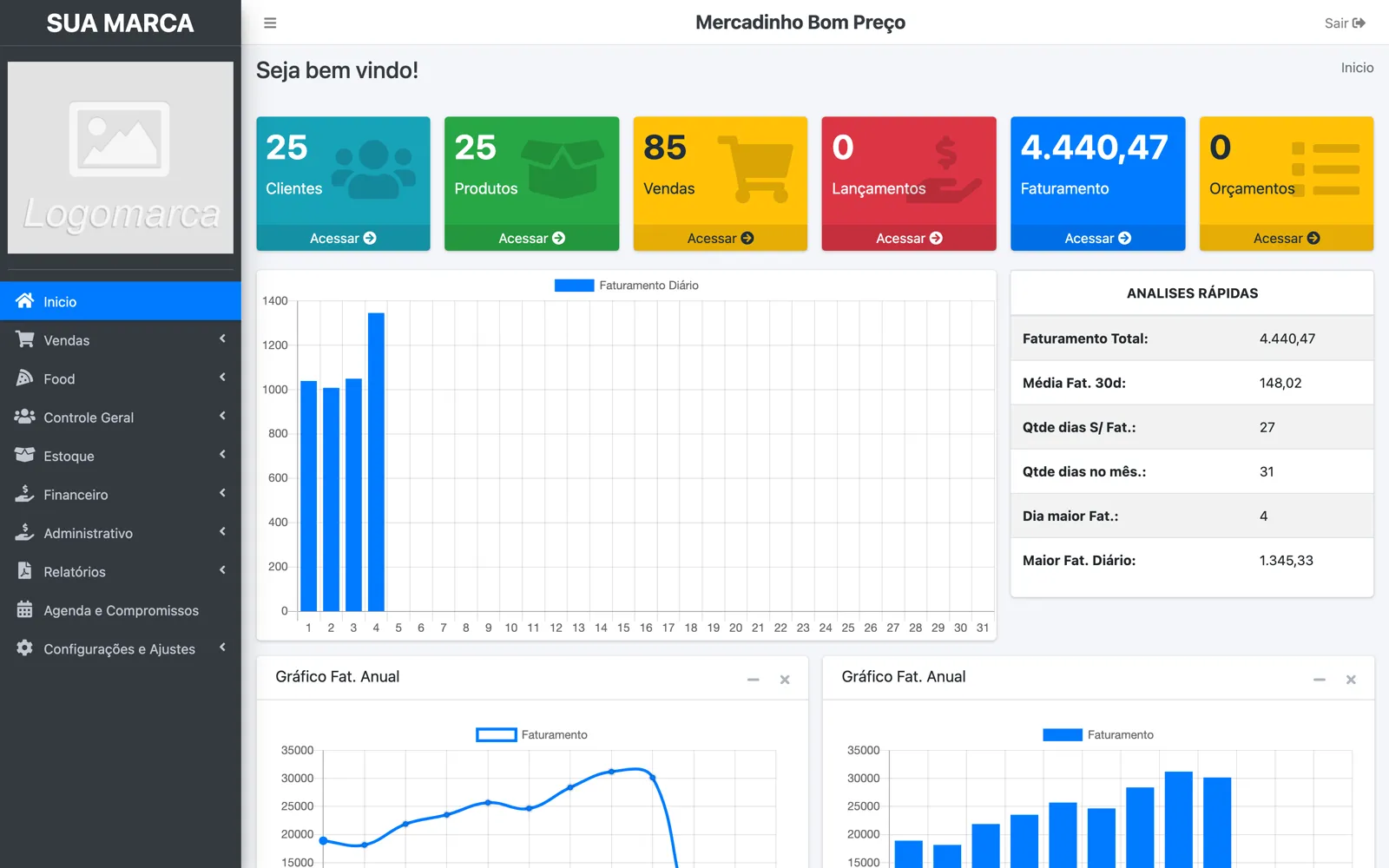This screenshot has width=1389, height=868.
Task: Click the open box icon beside Estoque
Action: (x=25, y=456)
